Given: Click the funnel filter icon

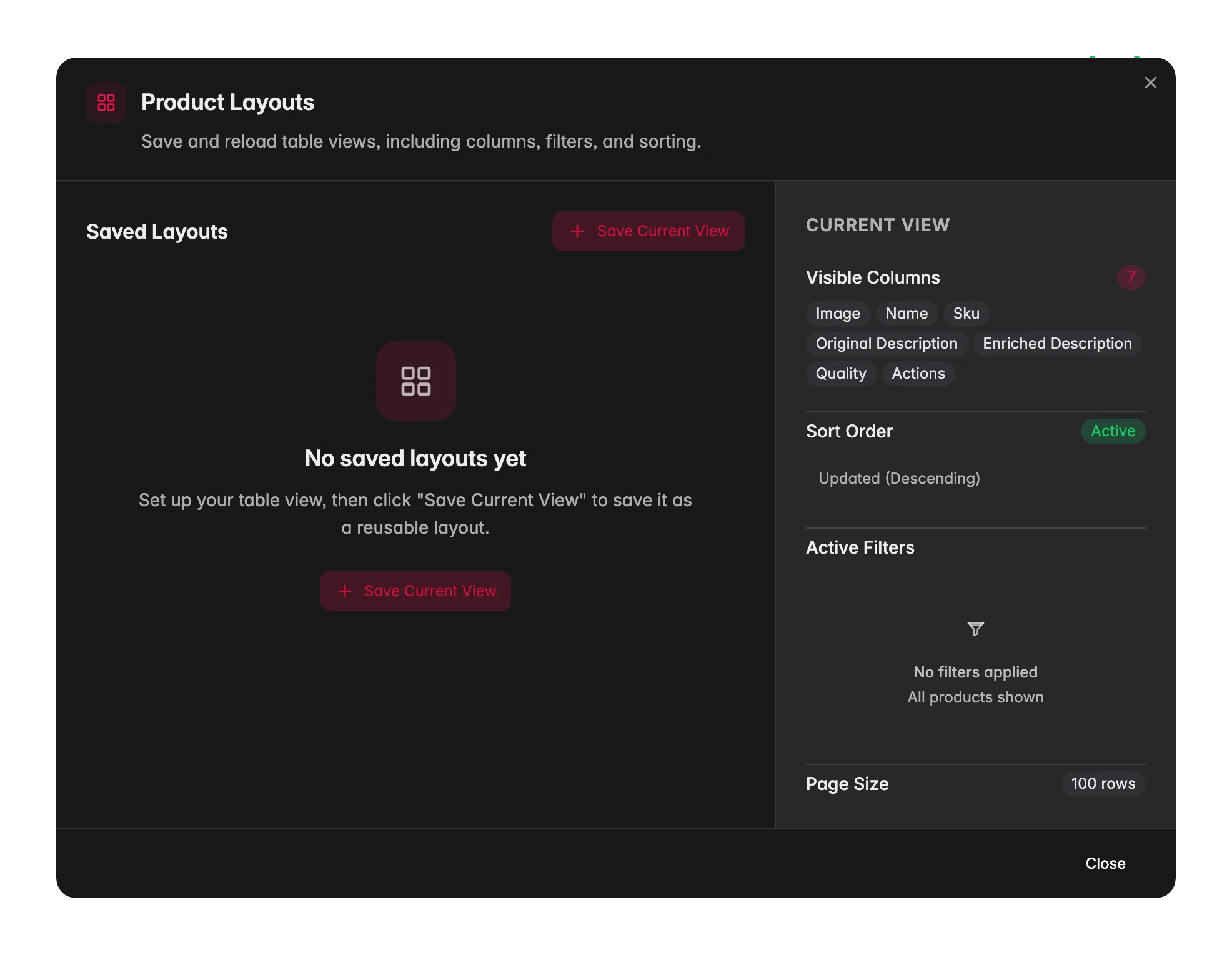Looking at the screenshot, I should click(975, 629).
